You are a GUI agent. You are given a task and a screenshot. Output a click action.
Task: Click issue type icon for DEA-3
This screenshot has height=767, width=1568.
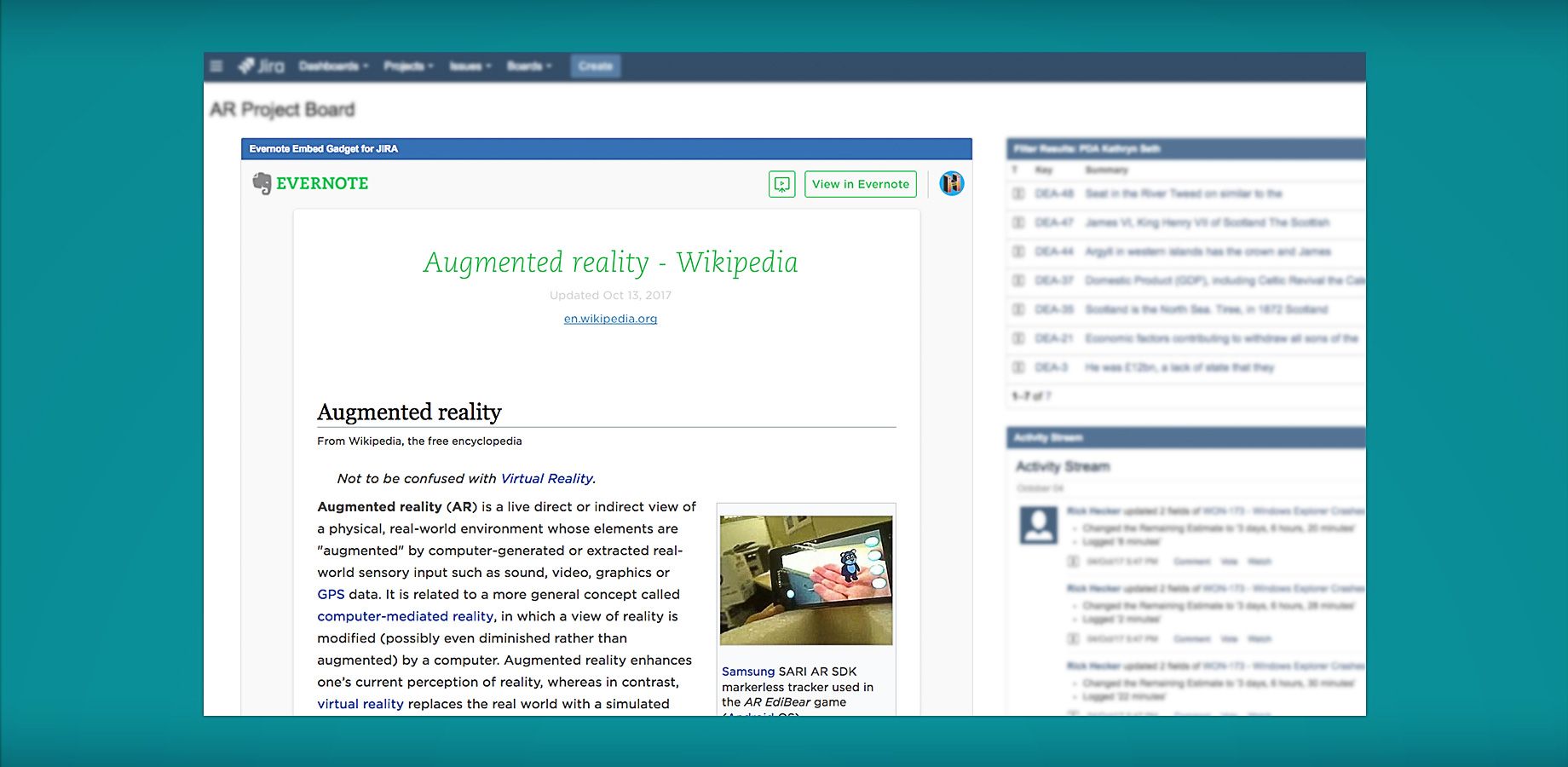point(1017,367)
